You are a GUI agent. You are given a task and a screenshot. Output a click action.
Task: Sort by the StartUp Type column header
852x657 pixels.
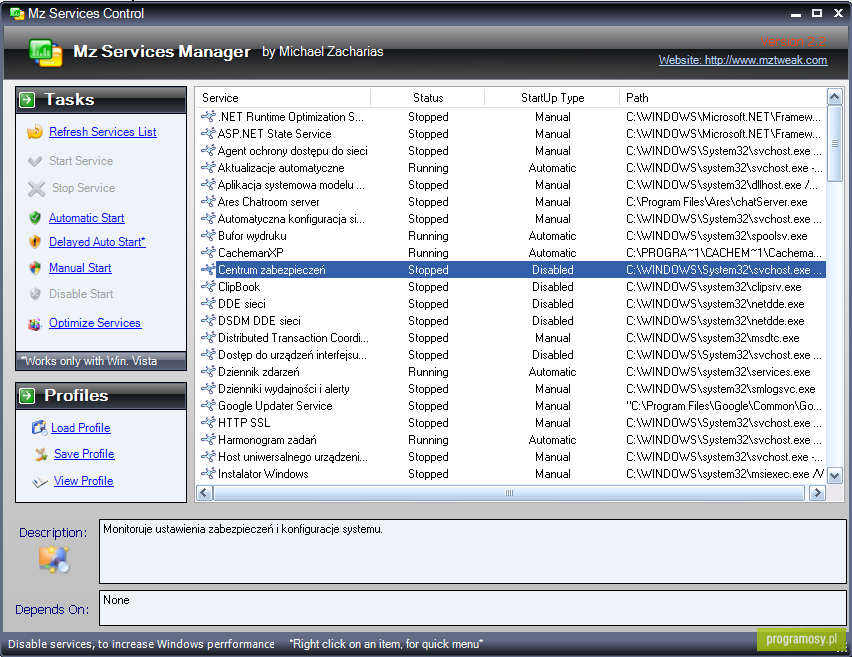[552, 98]
